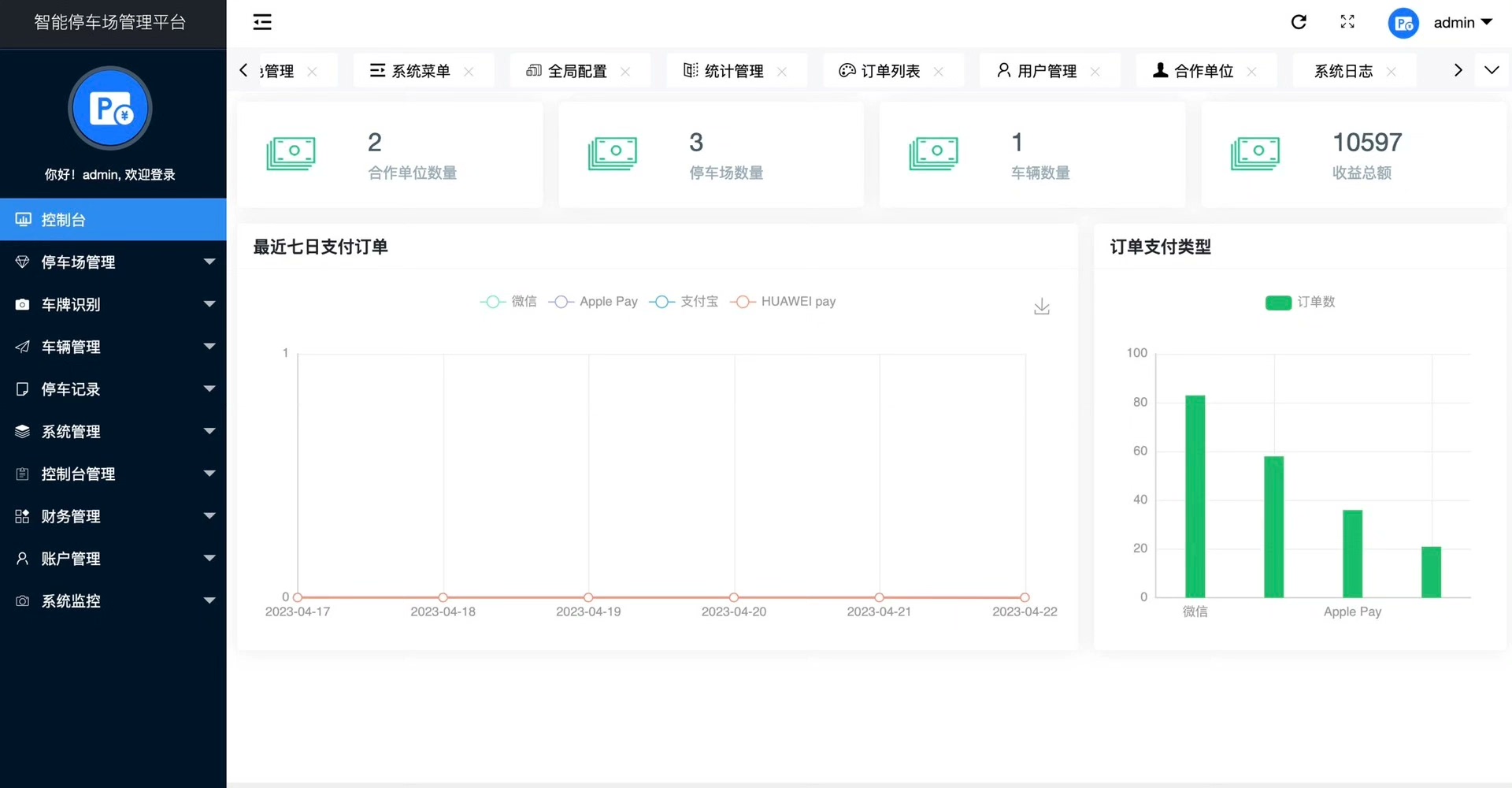This screenshot has height=788, width=1512.
Task: Expand the 财务管理 sidebar menu
Action: coord(113,516)
